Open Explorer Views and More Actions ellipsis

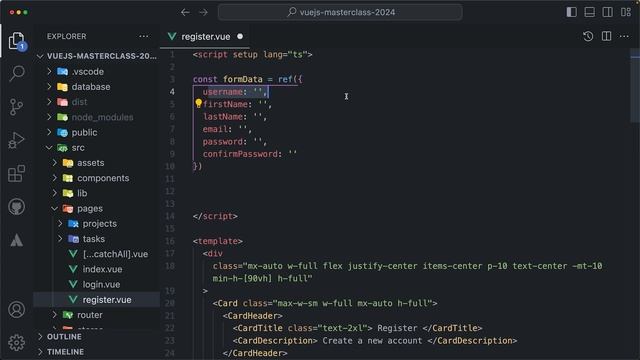click(144, 36)
